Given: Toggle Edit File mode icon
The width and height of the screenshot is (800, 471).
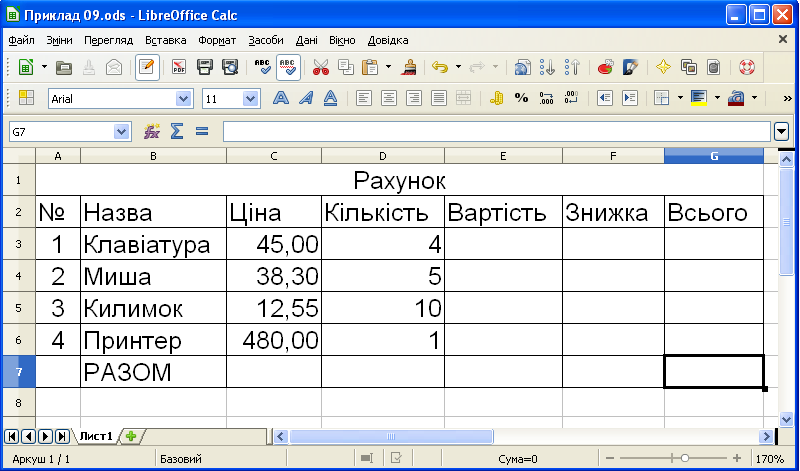Looking at the screenshot, I should tap(147, 67).
